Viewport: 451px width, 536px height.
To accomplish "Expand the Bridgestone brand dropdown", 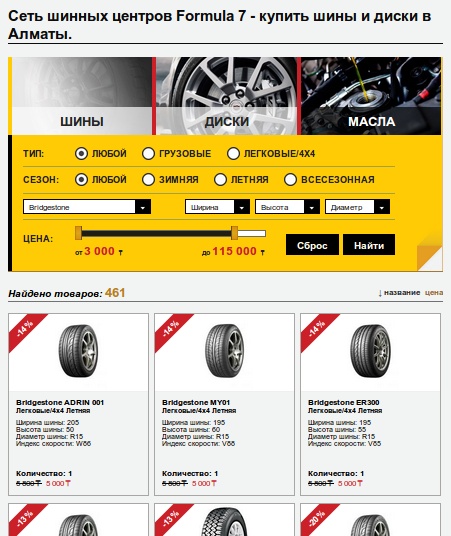I will 87,207.
